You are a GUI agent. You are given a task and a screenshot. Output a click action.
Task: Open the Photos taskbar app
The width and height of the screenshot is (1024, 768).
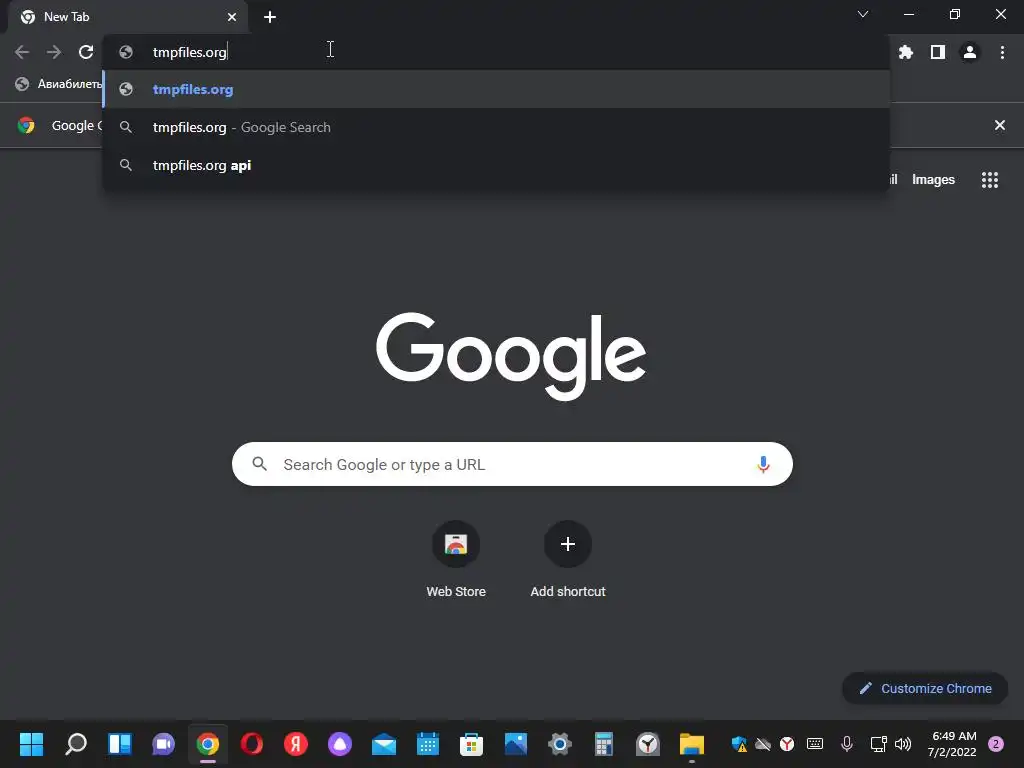point(516,744)
